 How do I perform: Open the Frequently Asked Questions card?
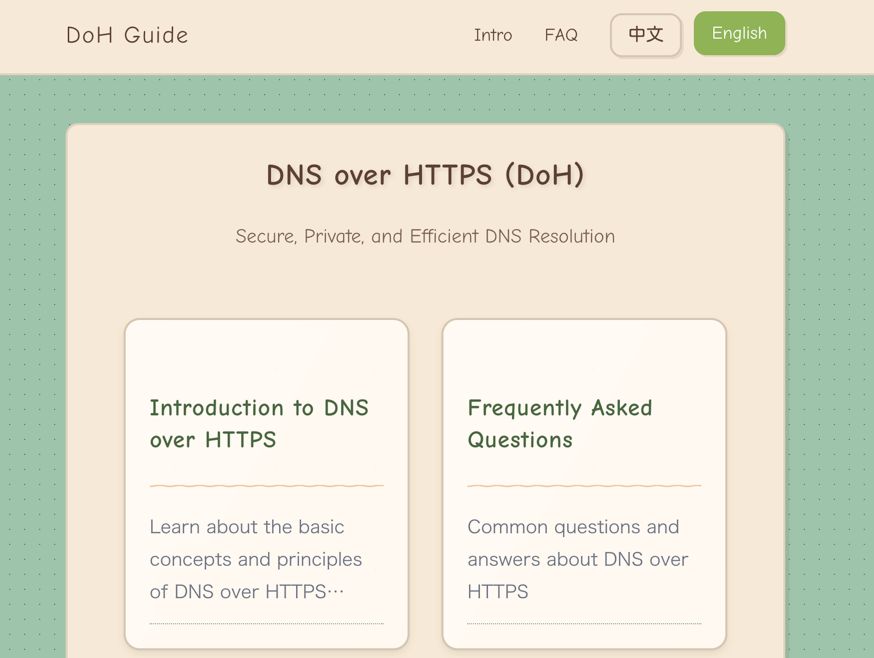(583, 483)
